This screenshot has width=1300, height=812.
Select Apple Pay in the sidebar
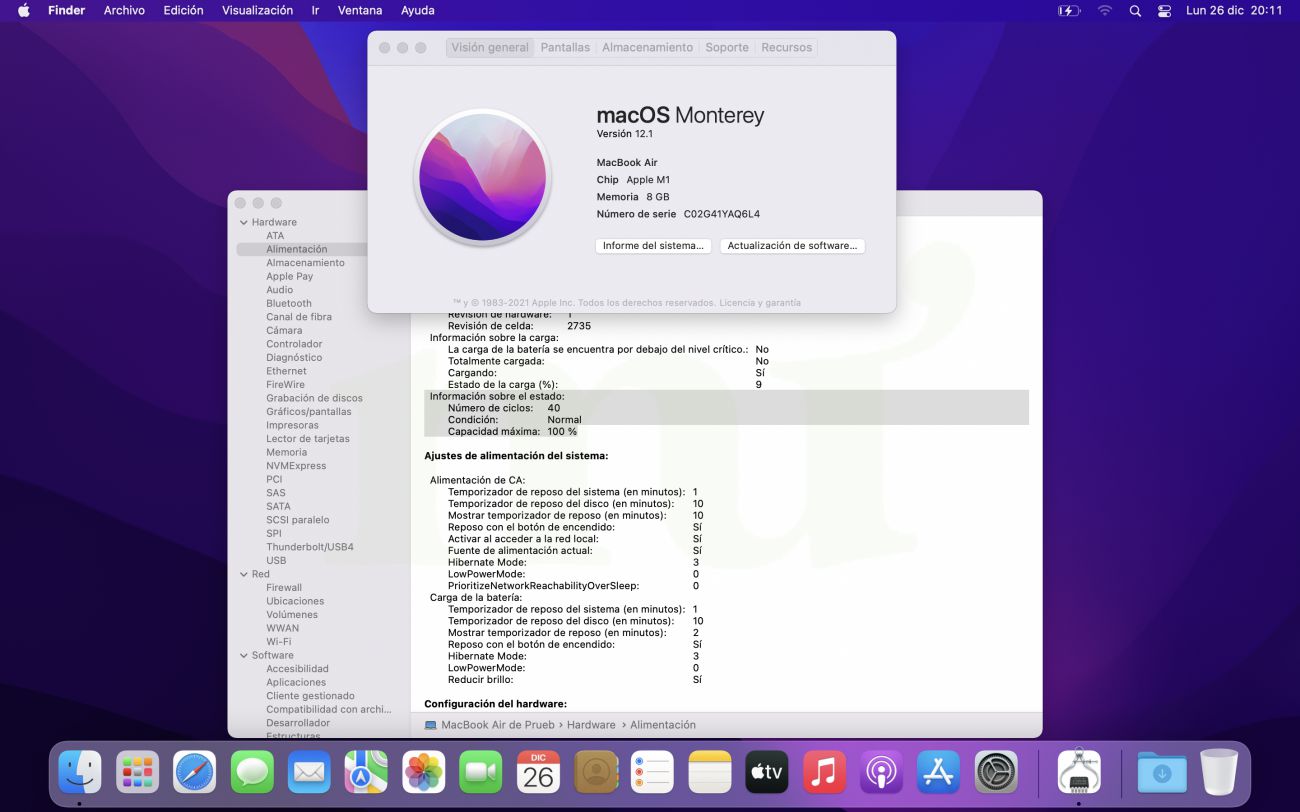[x=289, y=276]
